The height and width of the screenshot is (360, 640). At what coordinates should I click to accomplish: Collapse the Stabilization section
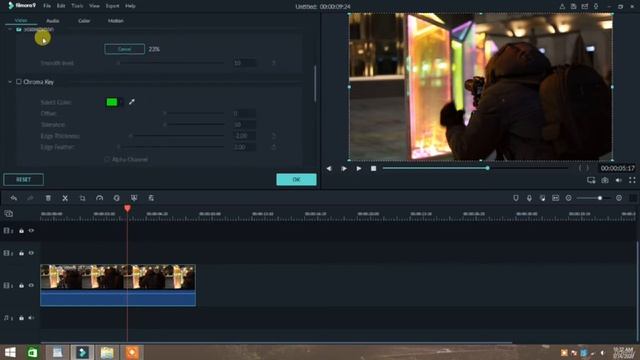tap(10, 29)
